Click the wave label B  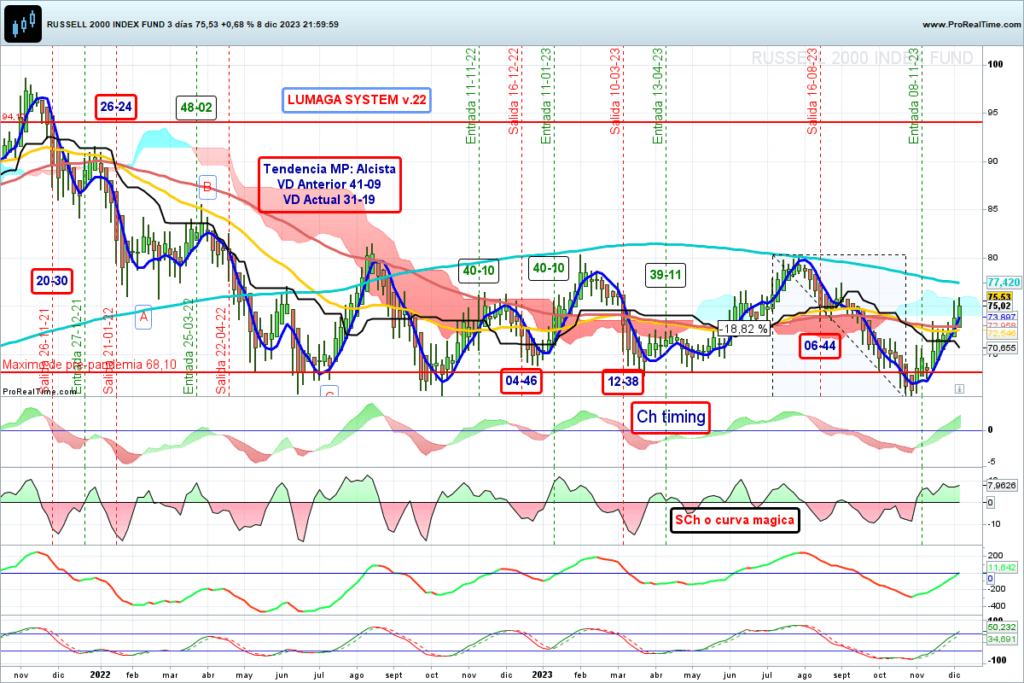pos(206,187)
